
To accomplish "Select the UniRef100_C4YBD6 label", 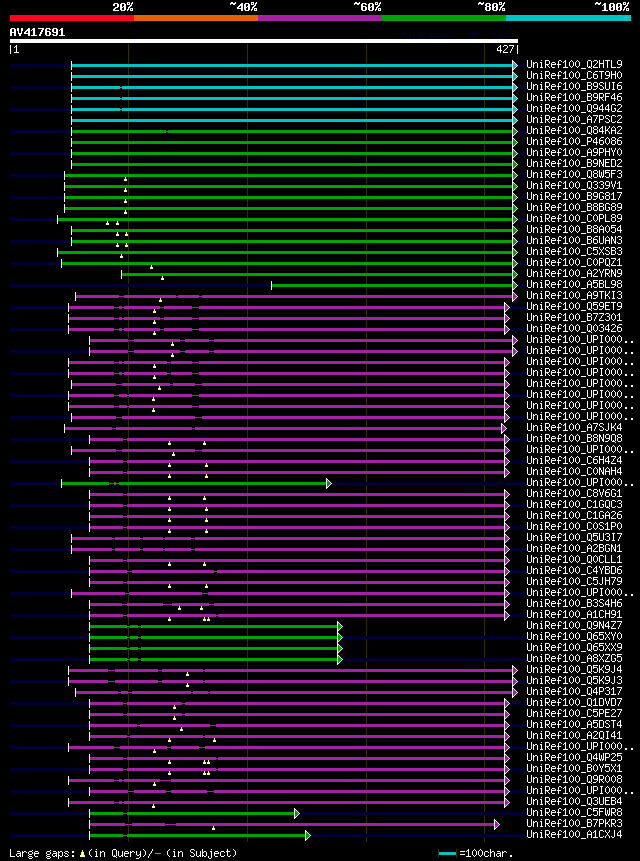I will click(574, 570).
